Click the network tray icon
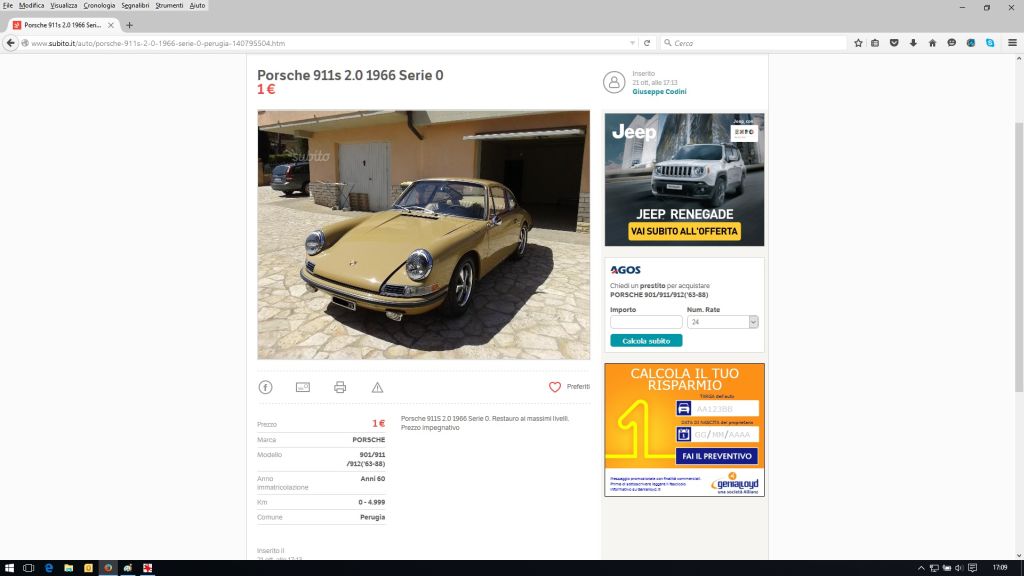 point(934,568)
